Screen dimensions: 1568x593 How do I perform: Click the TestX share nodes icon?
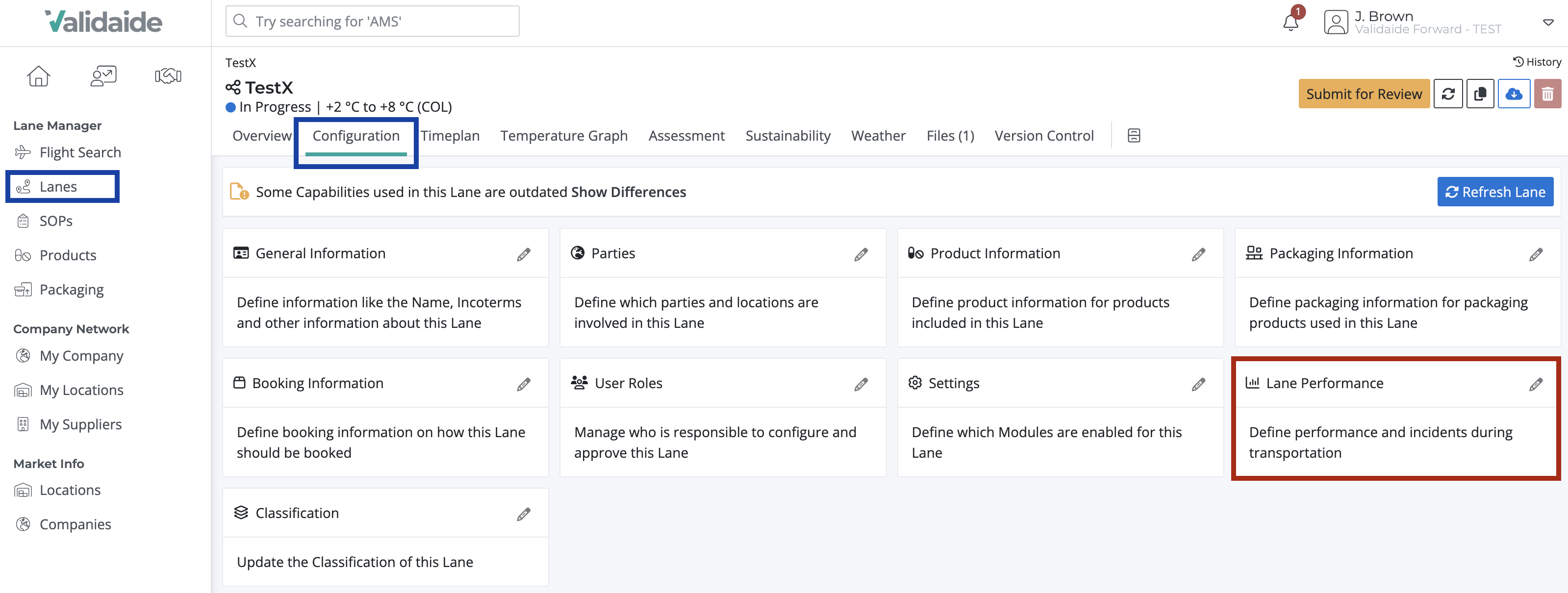[233, 88]
